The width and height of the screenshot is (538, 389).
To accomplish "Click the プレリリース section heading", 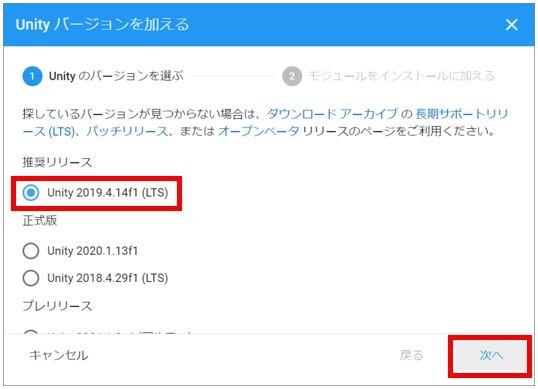I will [57, 306].
